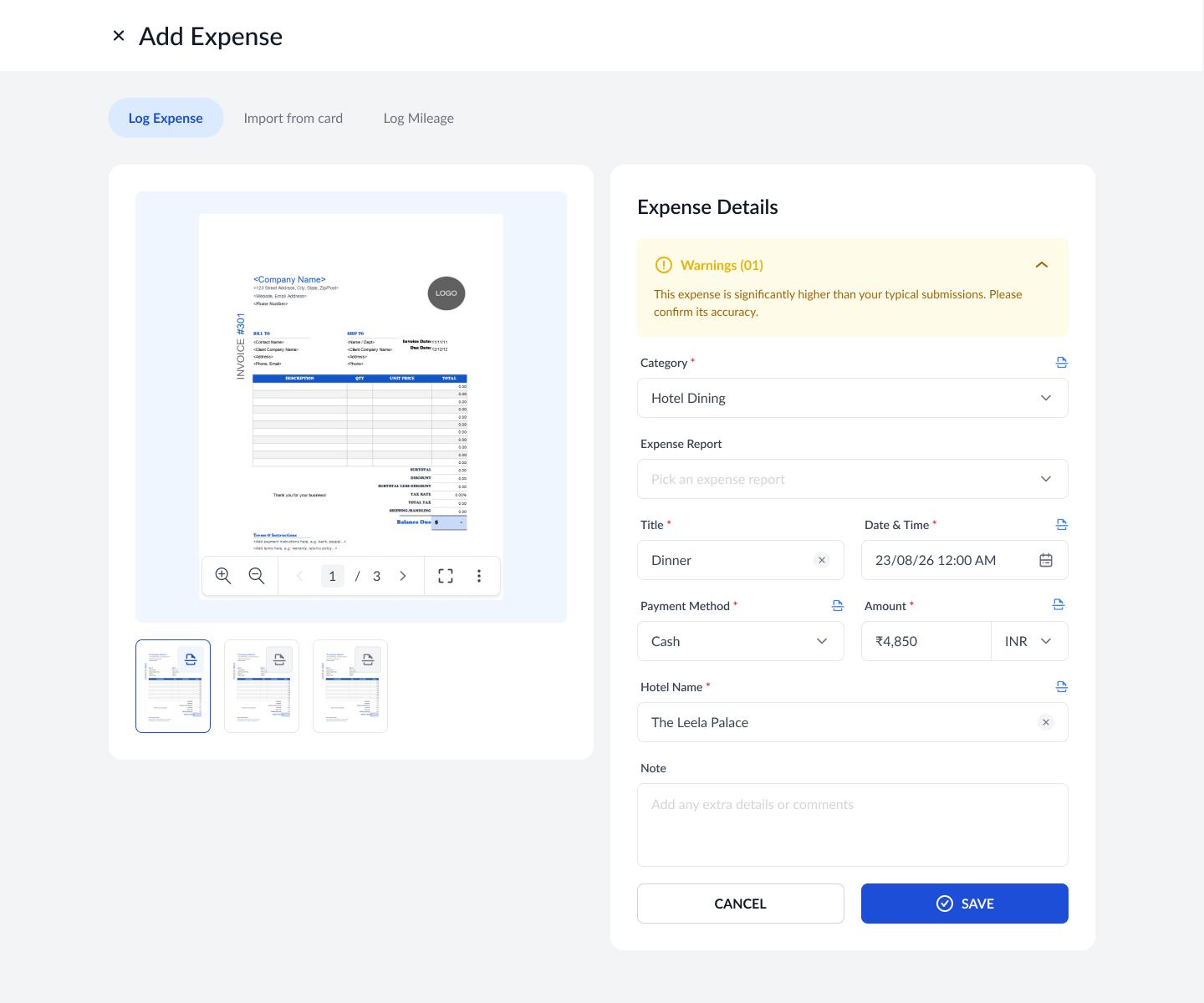Viewport: 1204px width, 1003px height.
Task: Zoom out of the receipt preview
Action: (257, 576)
